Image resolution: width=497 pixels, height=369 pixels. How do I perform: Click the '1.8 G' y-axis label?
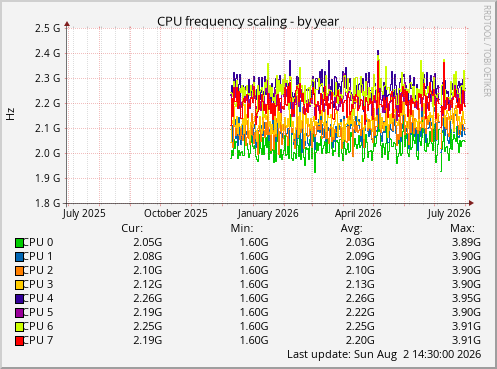click(x=48, y=203)
